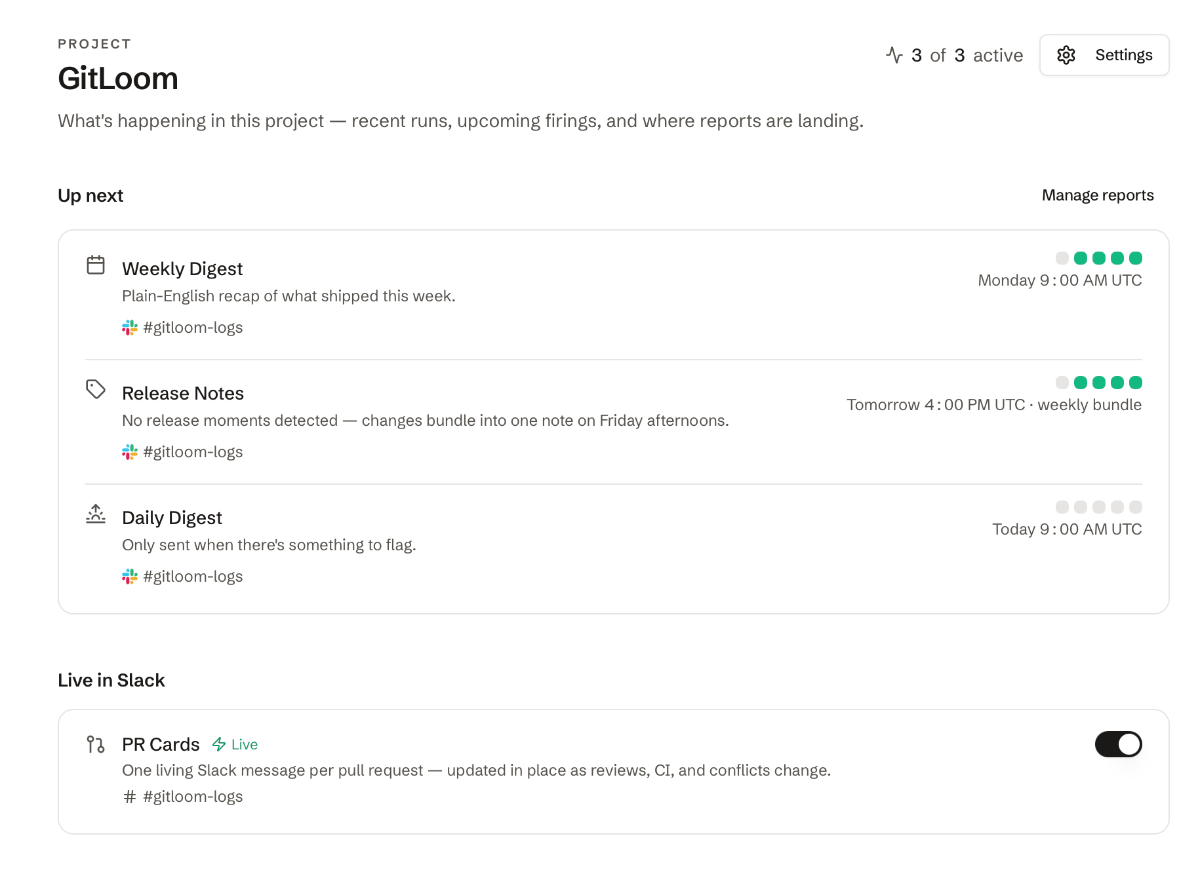Image resolution: width=1200 pixels, height=887 pixels.
Task: Click the calendar icon beside Weekly Digest
Action: pyautogui.click(x=96, y=265)
